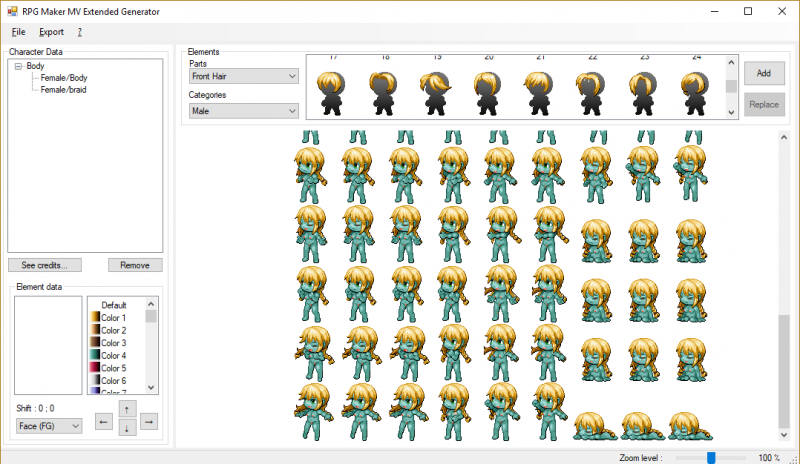
Task: Click the shift left arrow button
Action: [x=104, y=422]
